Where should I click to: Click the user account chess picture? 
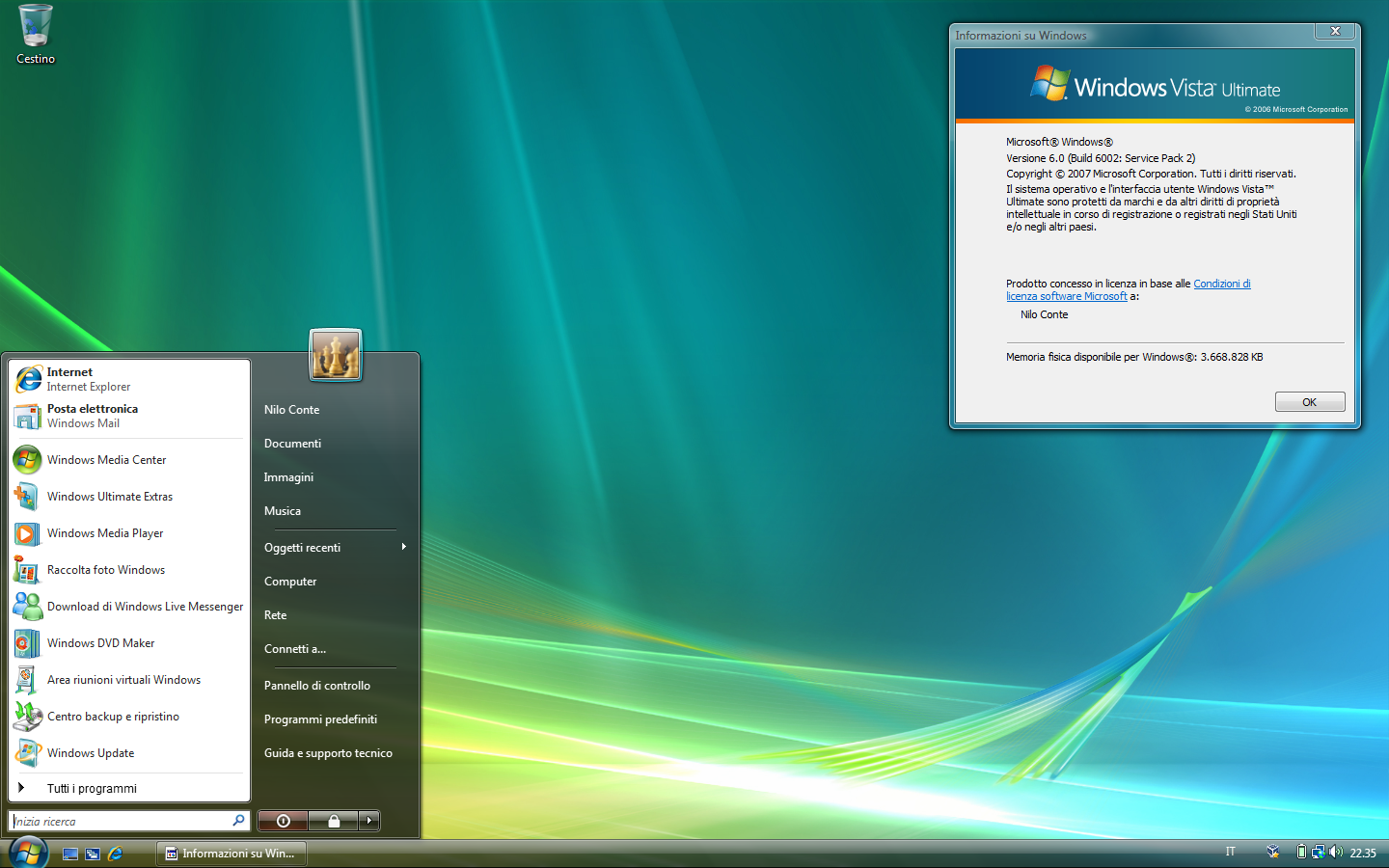[336, 355]
